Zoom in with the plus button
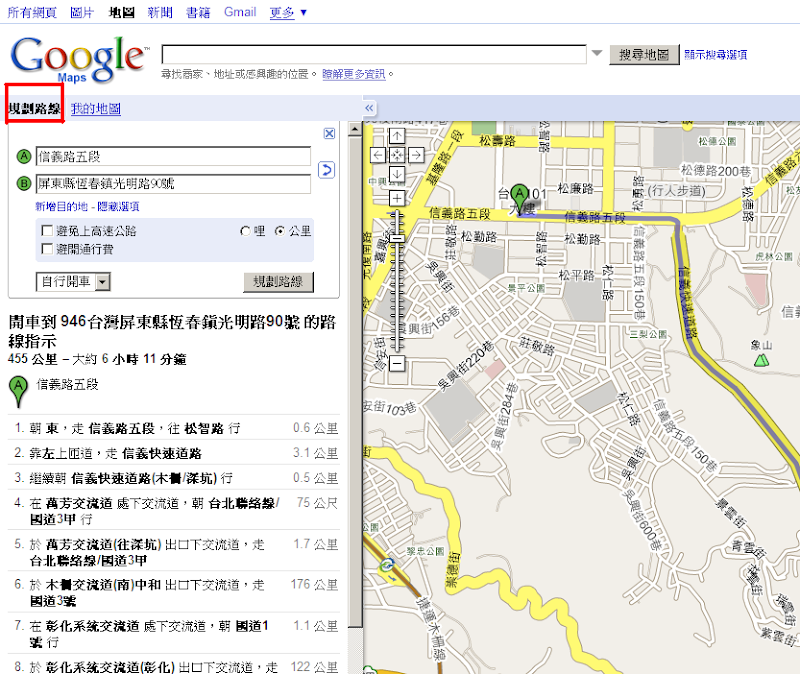Image resolution: width=800 pixels, height=674 pixels. pos(397,198)
